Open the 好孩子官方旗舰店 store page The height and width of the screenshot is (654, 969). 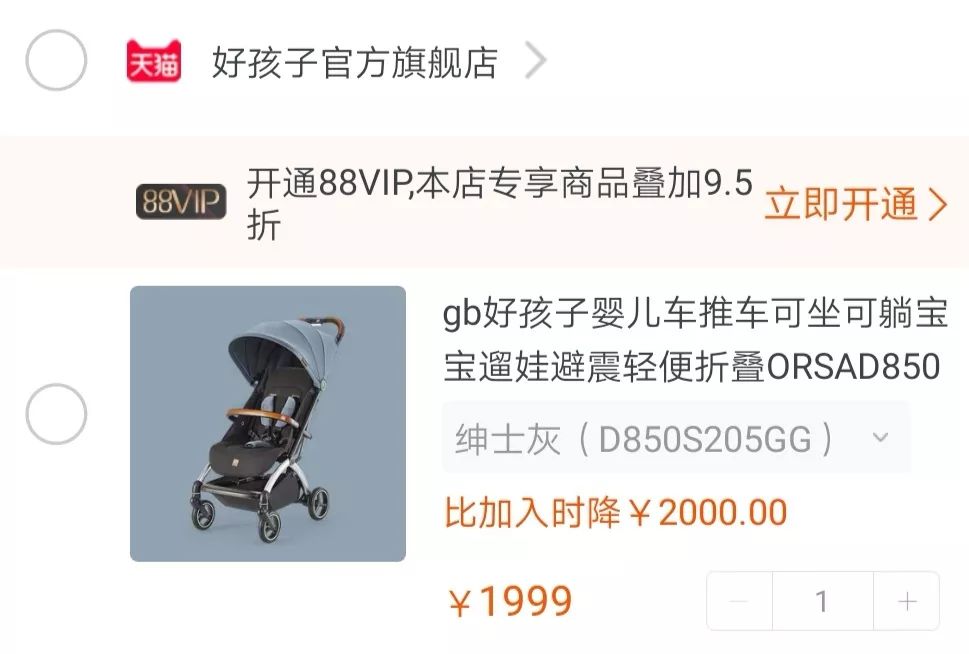coord(355,62)
